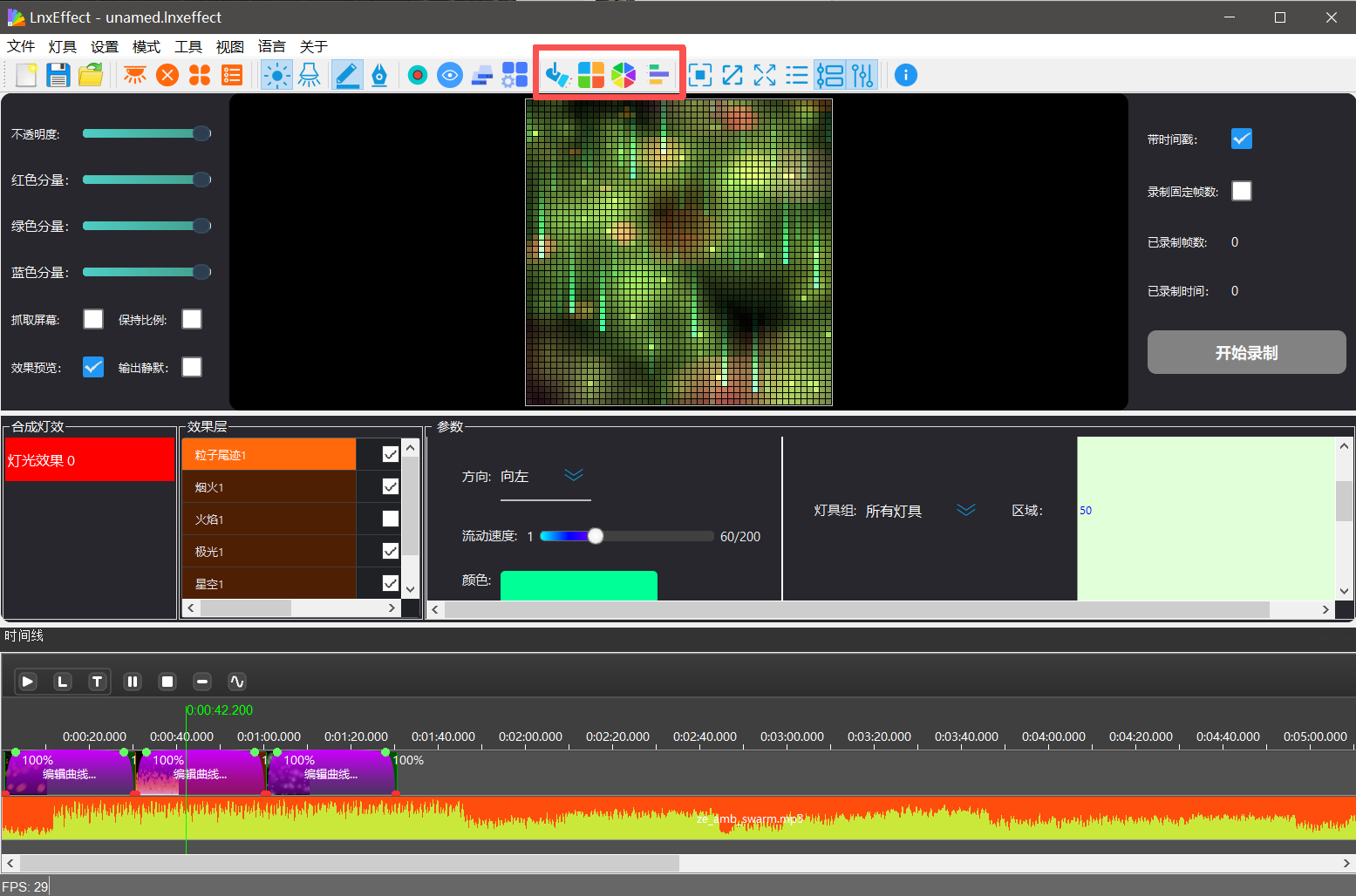
Task: Click the red record dot icon
Action: point(418,76)
